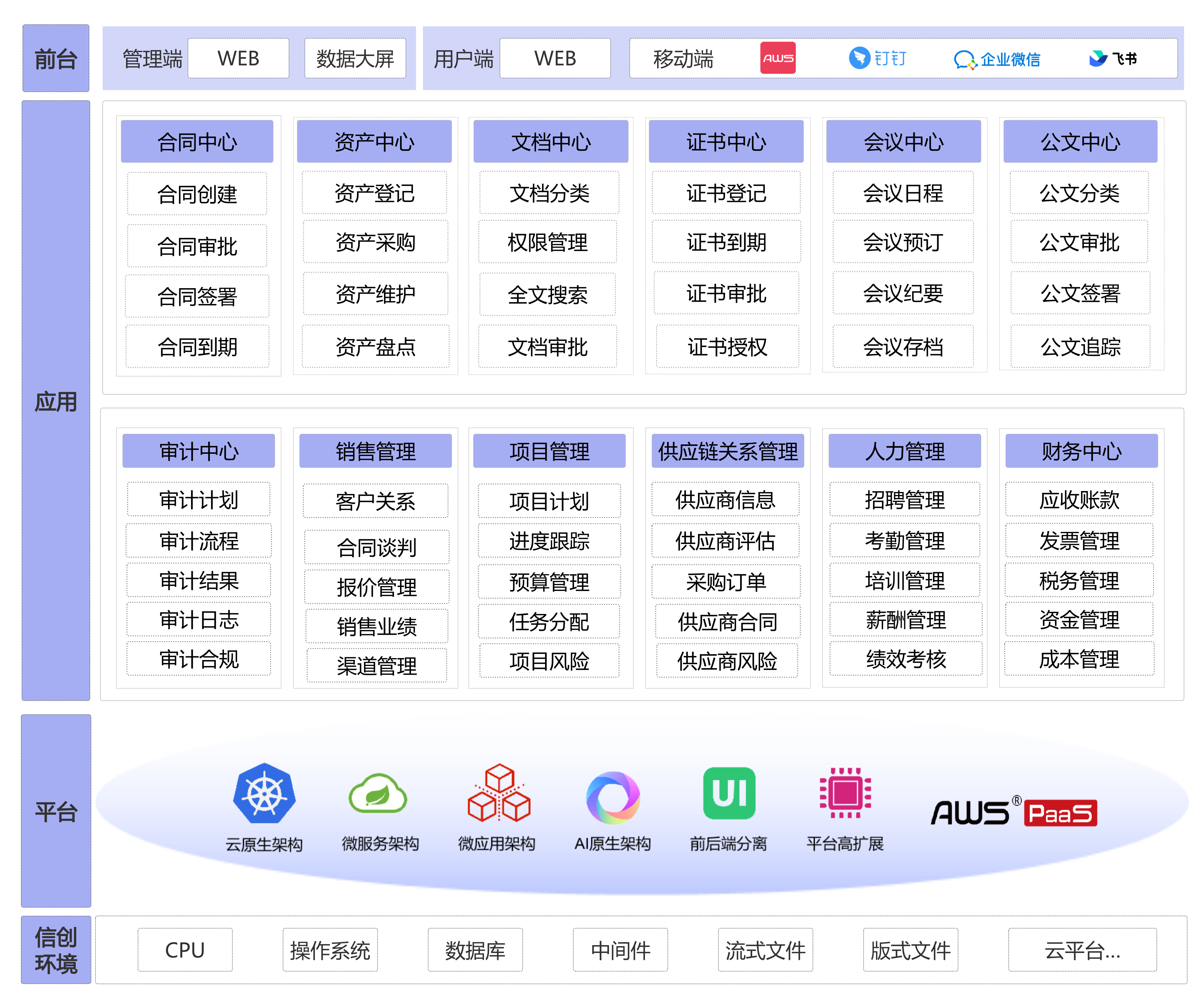Screen dimensions: 1204x999
Task: Open the 公文中心 header
Action: click(1080, 142)
